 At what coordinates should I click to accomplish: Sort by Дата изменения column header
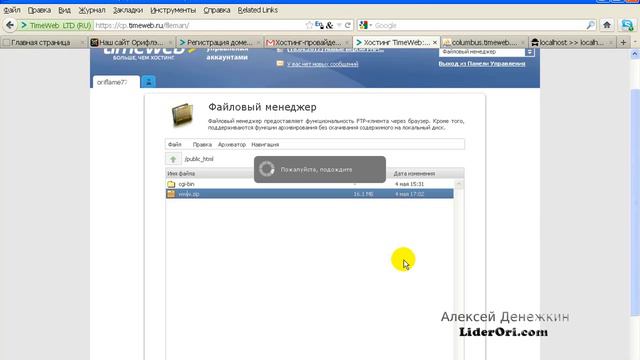pos(414,173)
